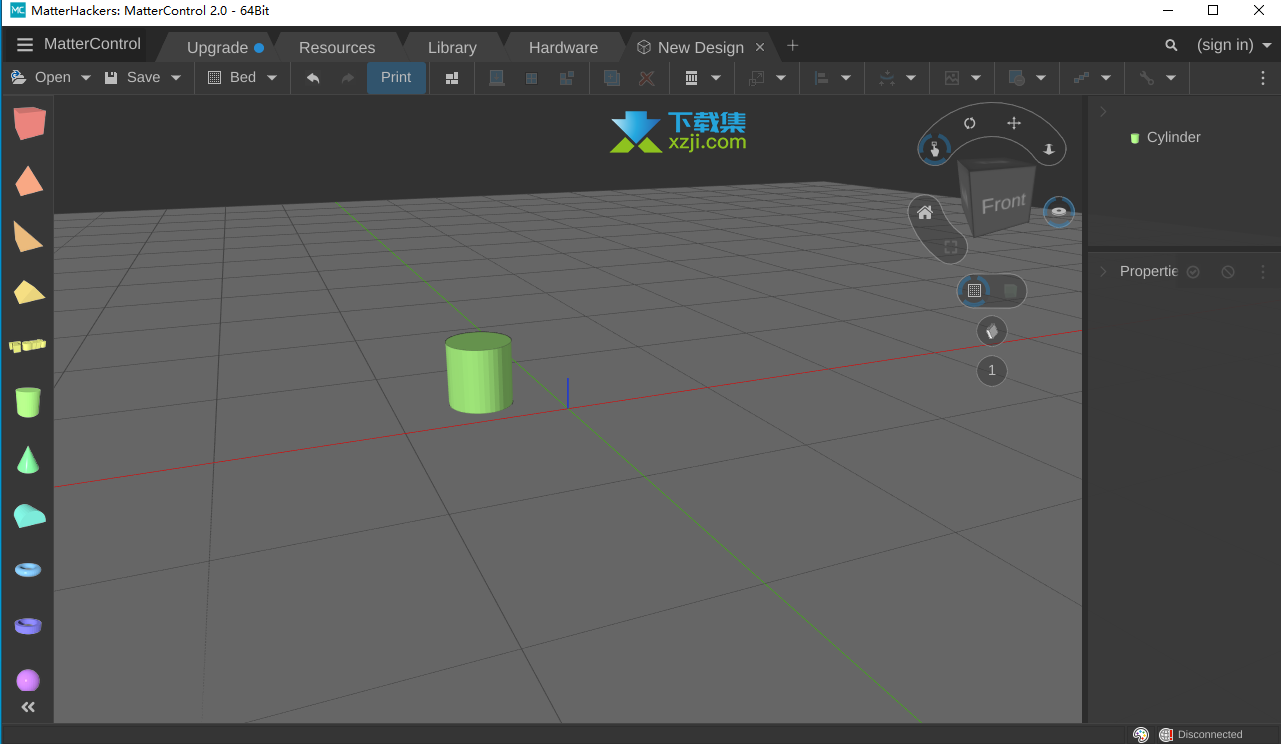Expand the Save dropdown arrow

click(176, 77)
